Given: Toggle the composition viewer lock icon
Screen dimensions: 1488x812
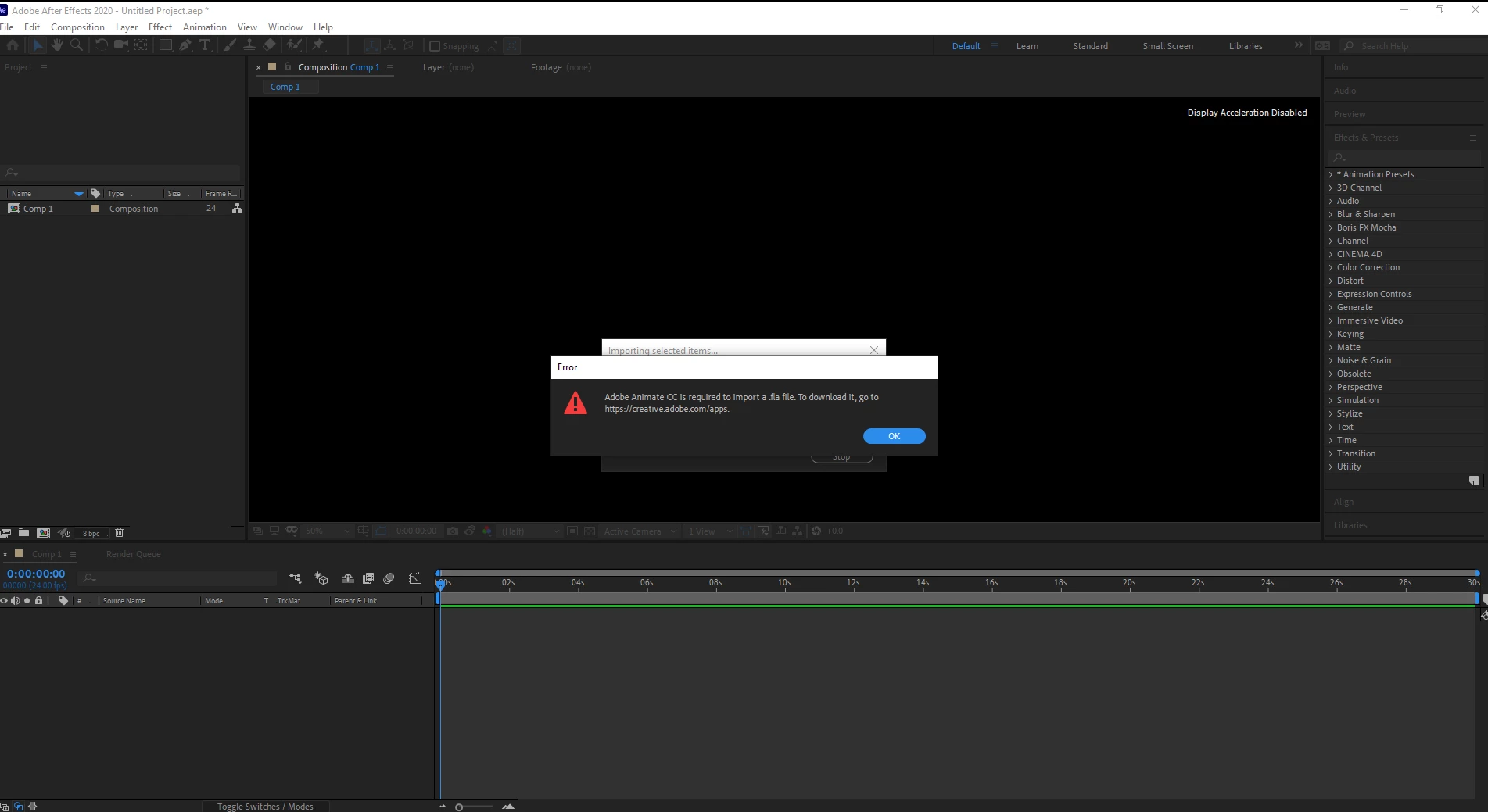Looking at the screenshot, I should [x=288, y=67].
